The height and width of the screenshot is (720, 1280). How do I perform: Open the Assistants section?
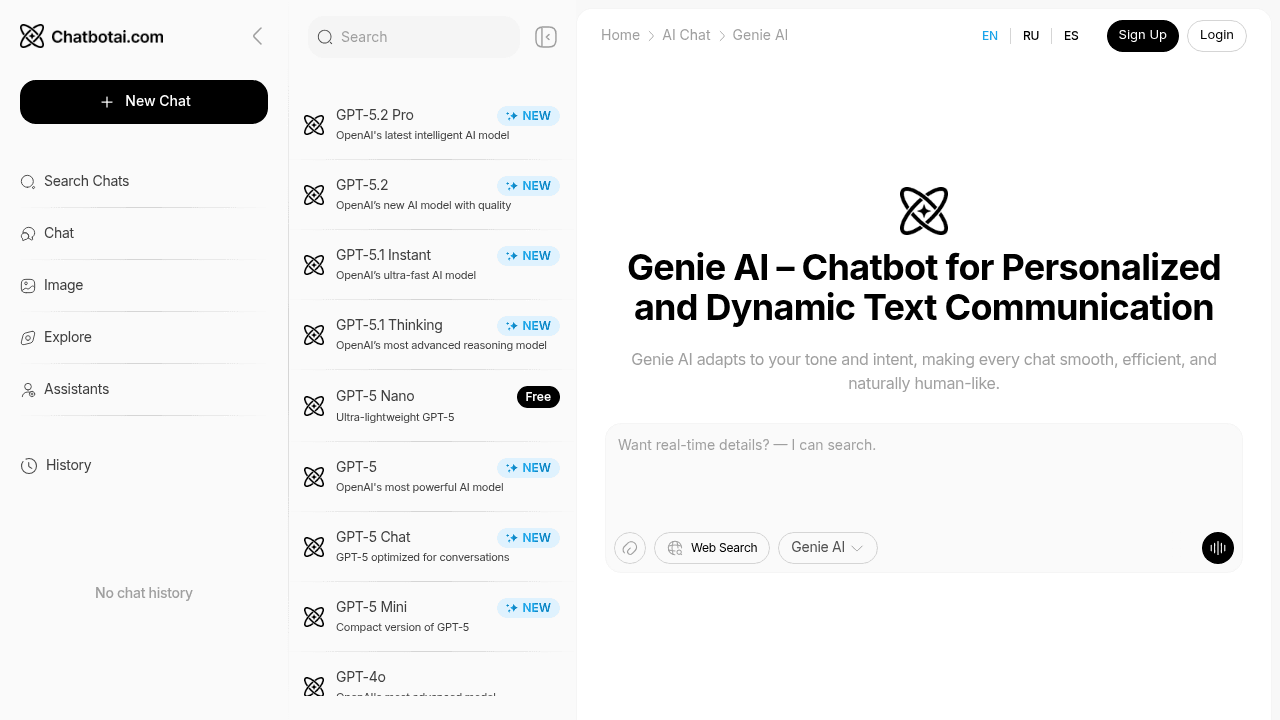(76, 389)
